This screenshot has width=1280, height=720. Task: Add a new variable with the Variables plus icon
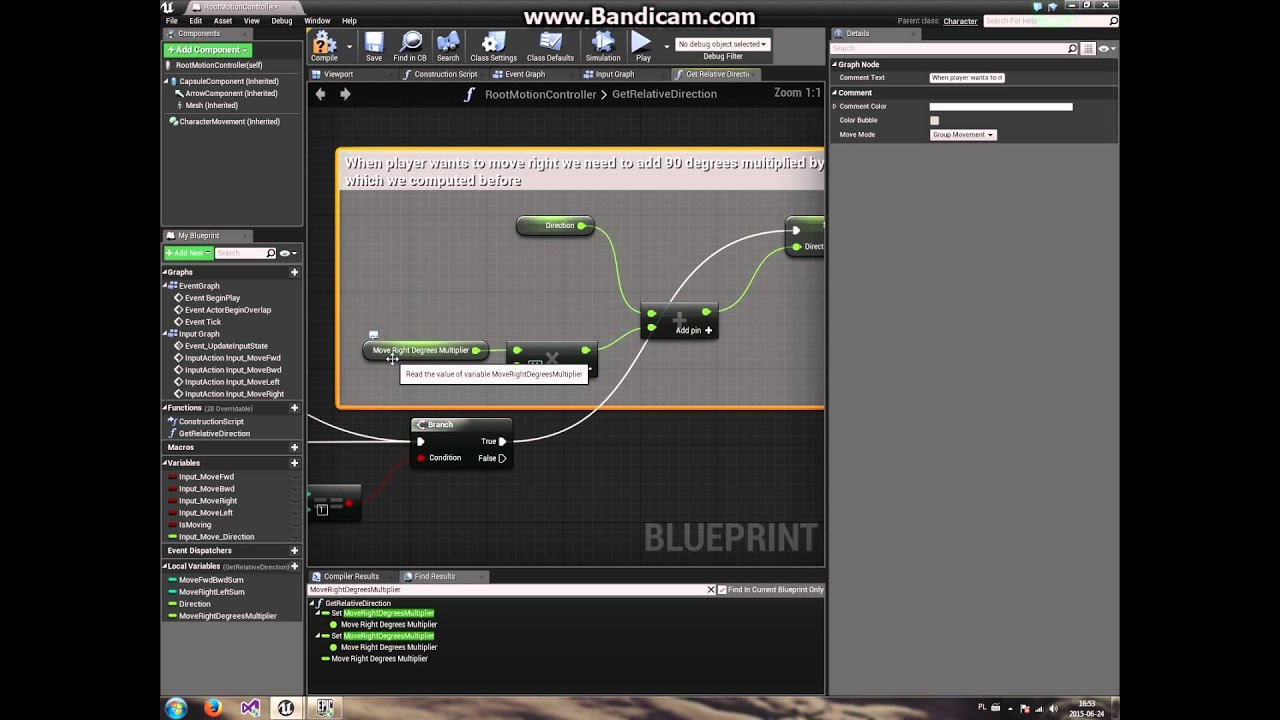coord(294,463)
